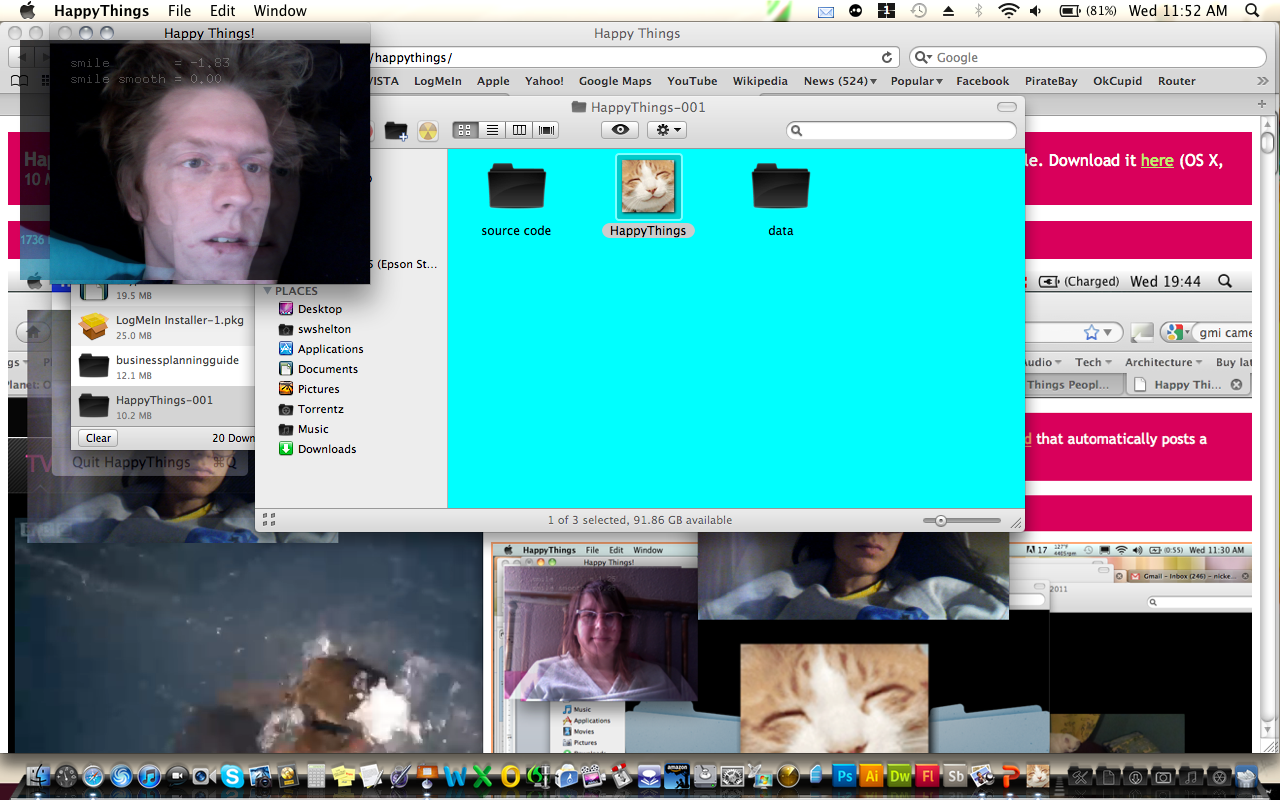Viewport: 1280px width, 800px height.
Task: Open the source code folder
Action: pos(516,187)
